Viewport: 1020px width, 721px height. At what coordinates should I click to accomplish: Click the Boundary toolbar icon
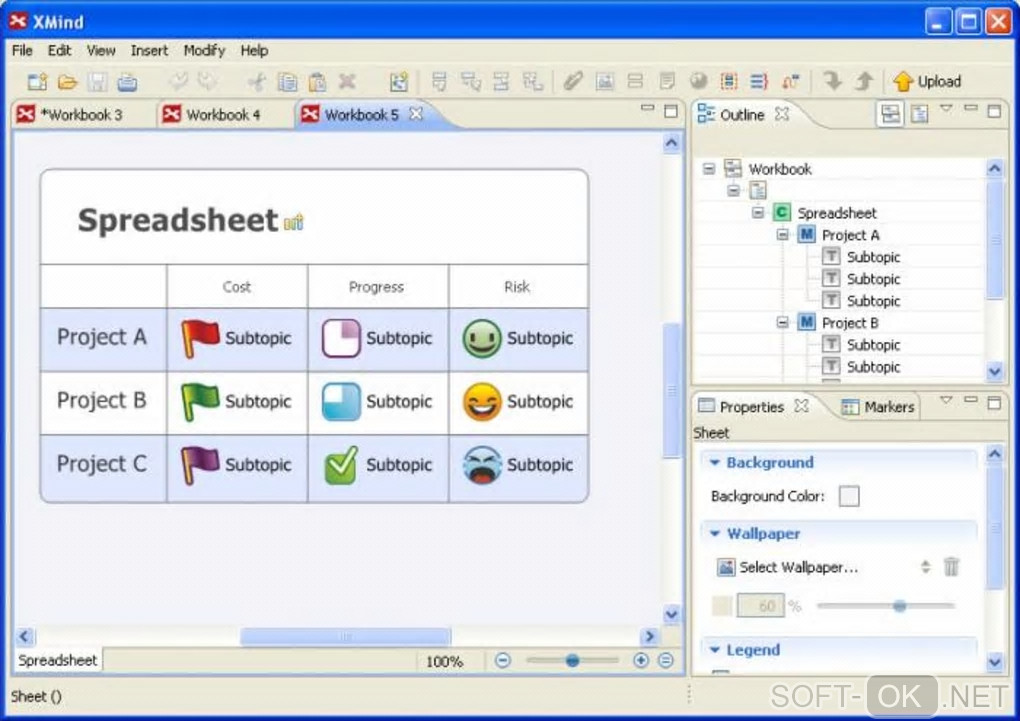(x=729, y=81)
